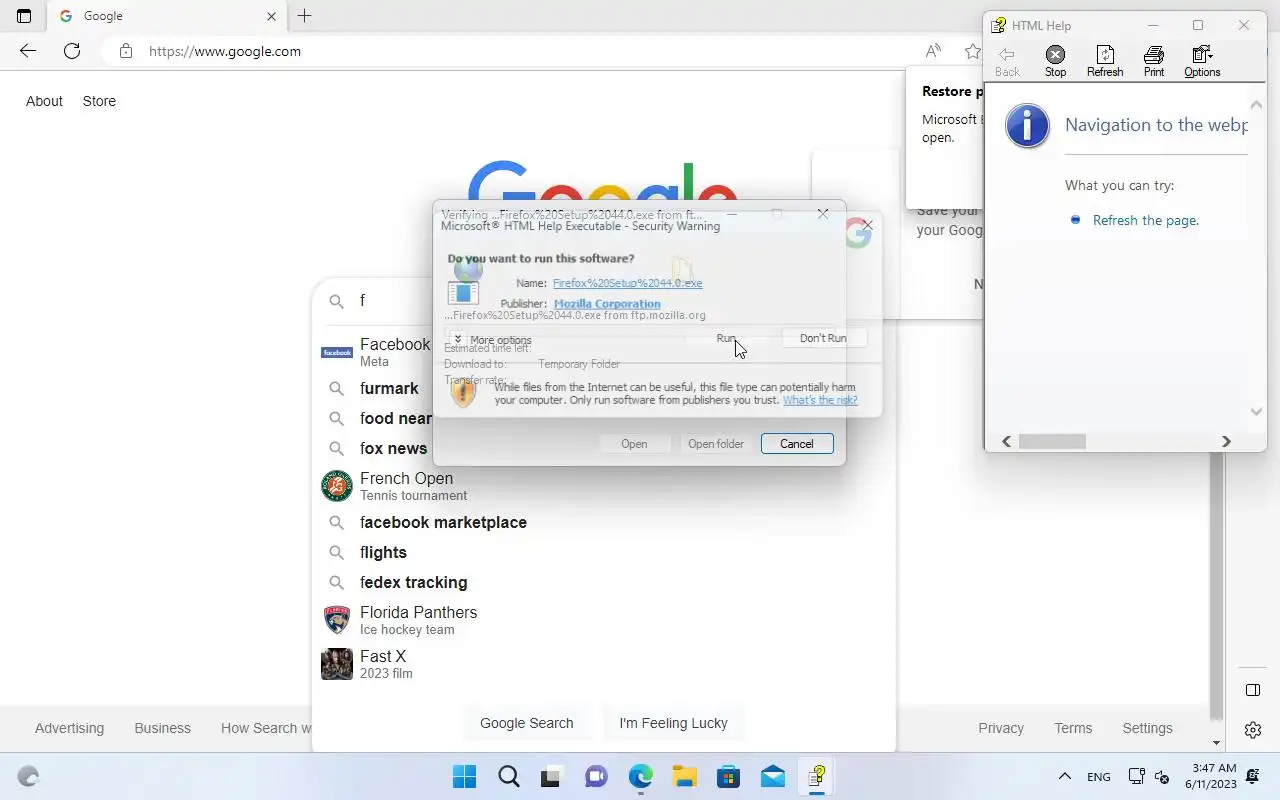Click network and volume tray icons
The height and width of the screenshot is (800, 1280).
point(1149,776)
